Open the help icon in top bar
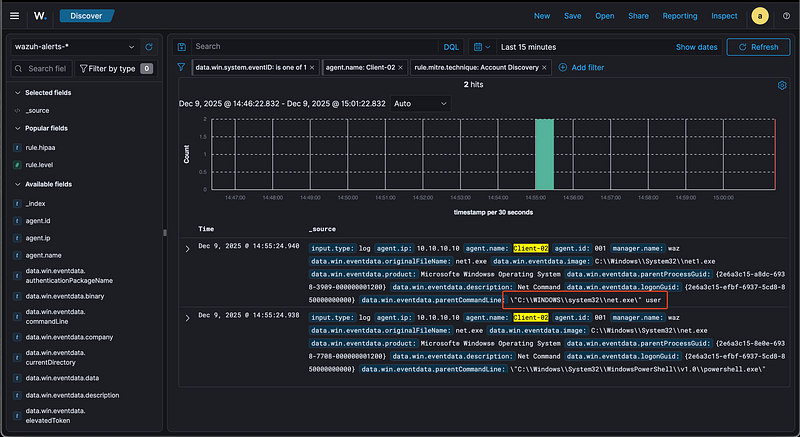Image resolution: width=800 pixels, height=437 pixels. (x=786, y=16)
